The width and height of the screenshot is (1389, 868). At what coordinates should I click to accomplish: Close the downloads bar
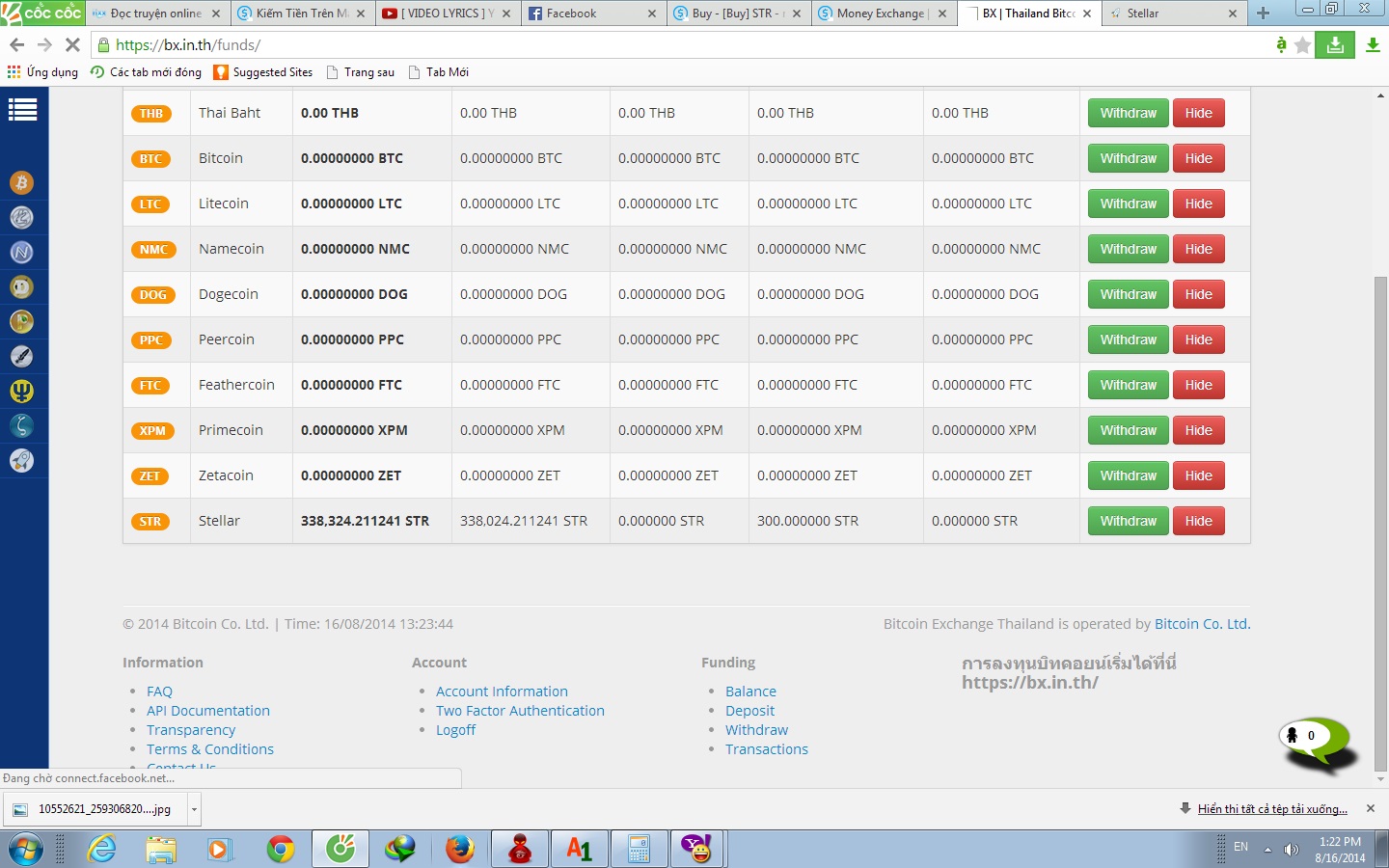(x=1371, y=808)
